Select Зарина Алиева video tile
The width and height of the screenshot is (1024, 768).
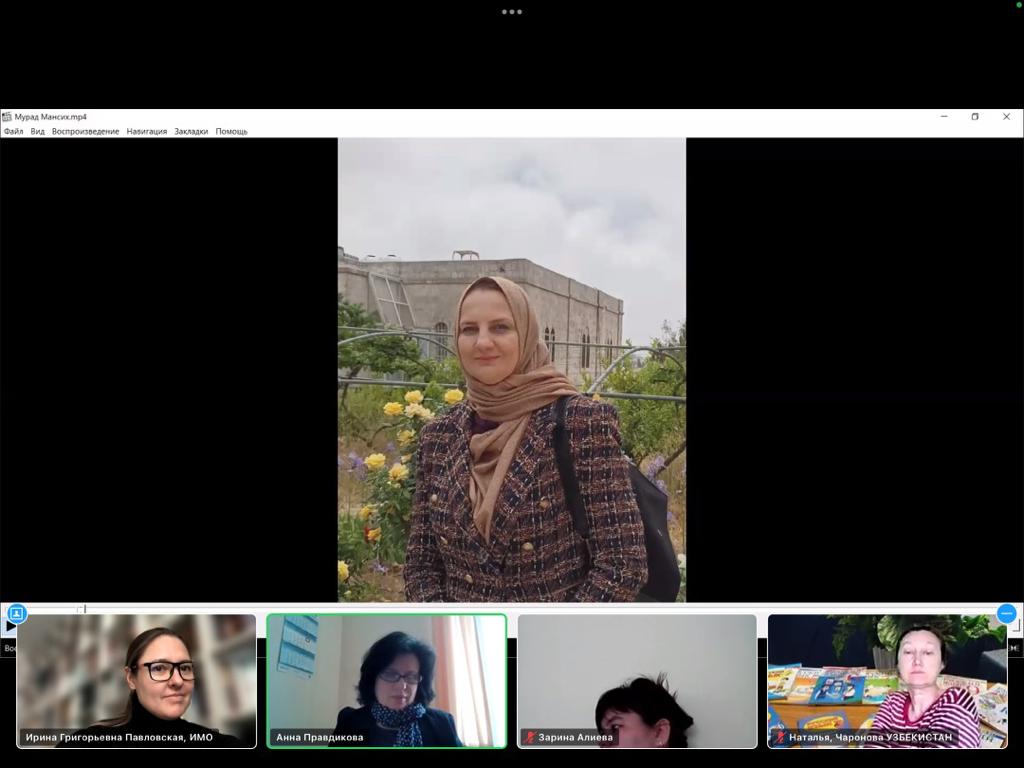point(637,680)
